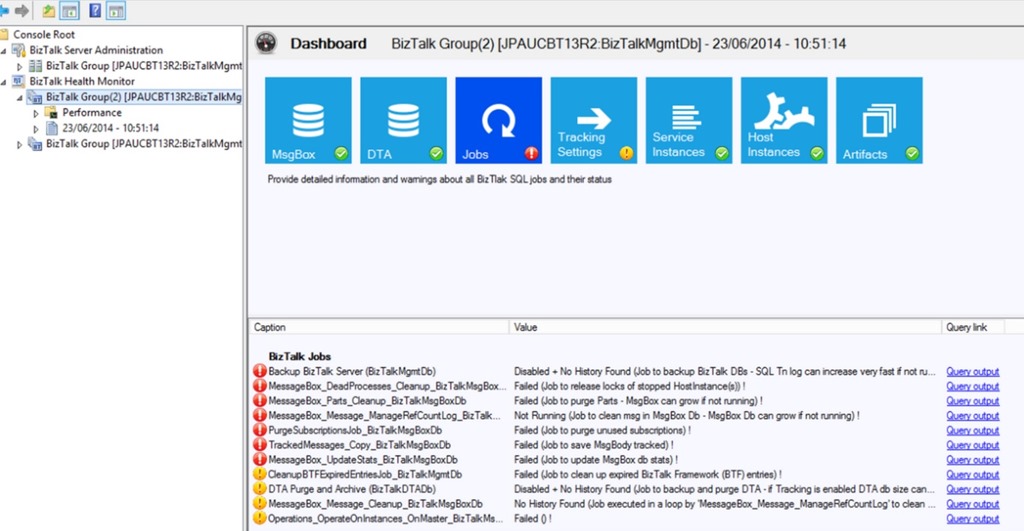Collapse the BizTalk Health Monitor node
1024x531 pixels.
(x=4, y=82)
